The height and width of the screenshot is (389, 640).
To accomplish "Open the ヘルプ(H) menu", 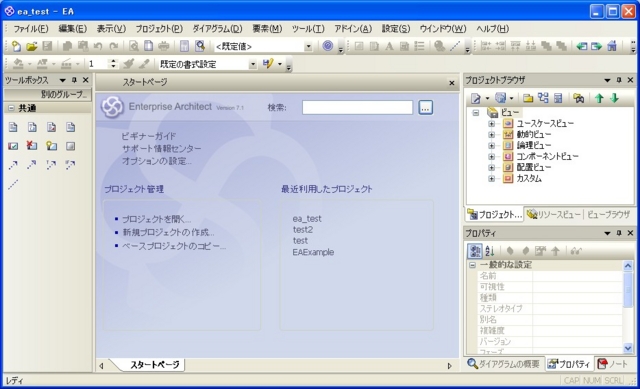I will pyautogui.click(x=492, y=29).
